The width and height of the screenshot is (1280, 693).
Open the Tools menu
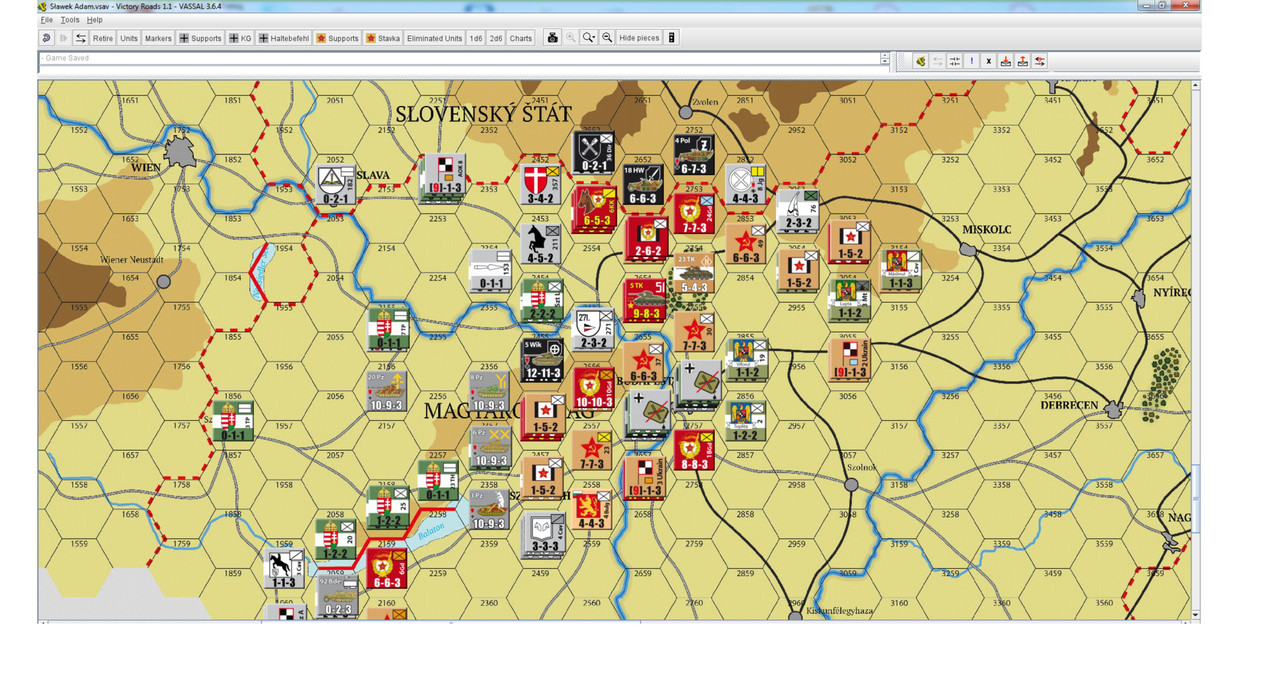[x=70, y=20]
